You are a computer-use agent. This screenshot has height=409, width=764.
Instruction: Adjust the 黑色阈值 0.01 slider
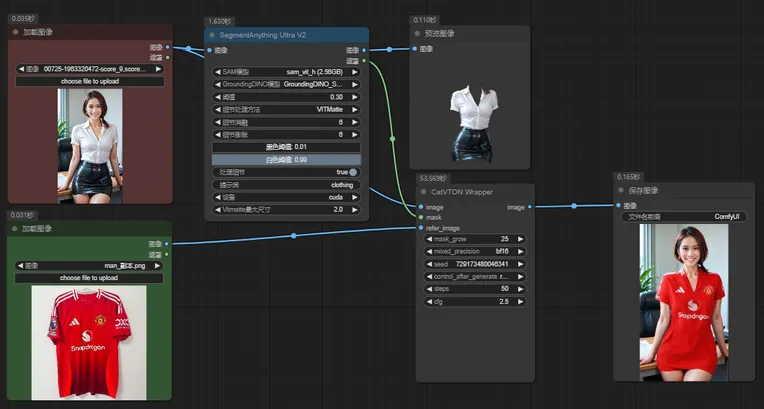point(286,147)
